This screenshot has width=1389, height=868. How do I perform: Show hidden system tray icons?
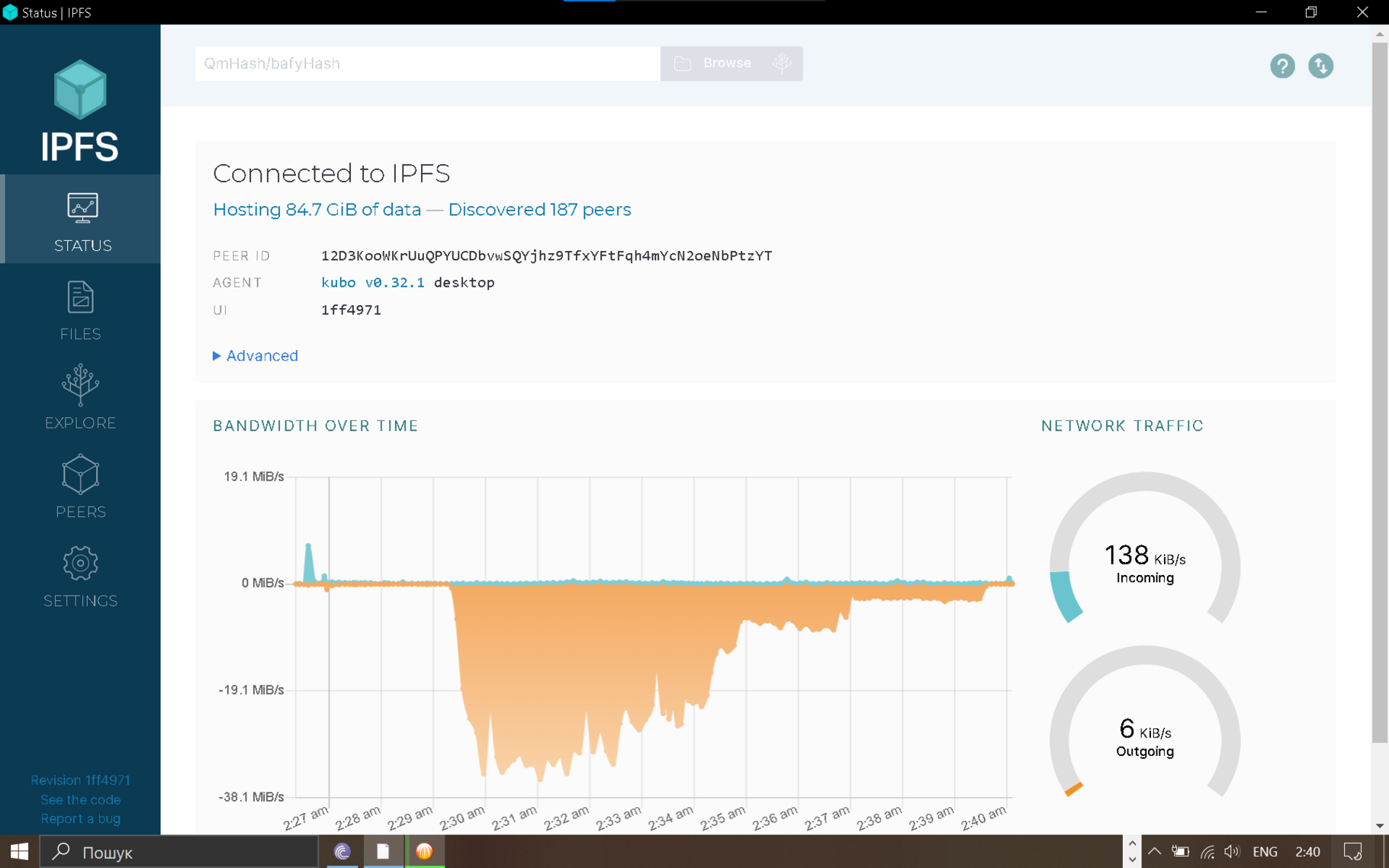pyautogui.click(x=1154, y=851)
